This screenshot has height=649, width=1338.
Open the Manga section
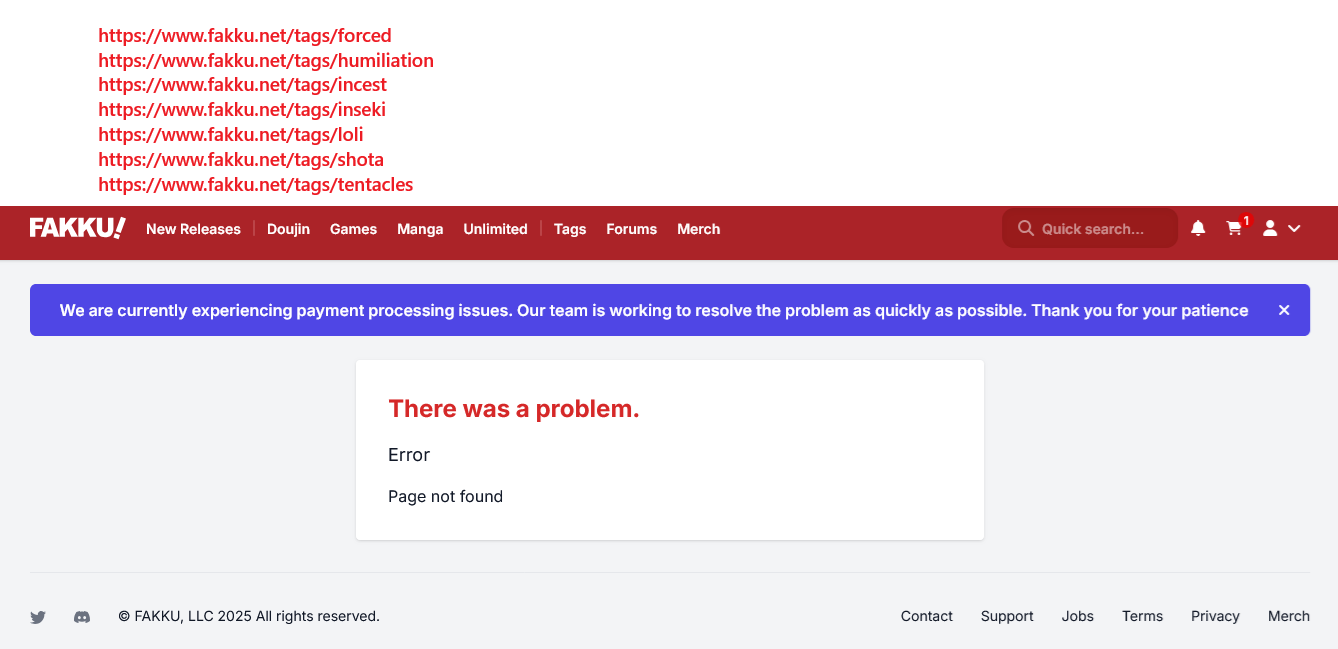click(420, 229)
